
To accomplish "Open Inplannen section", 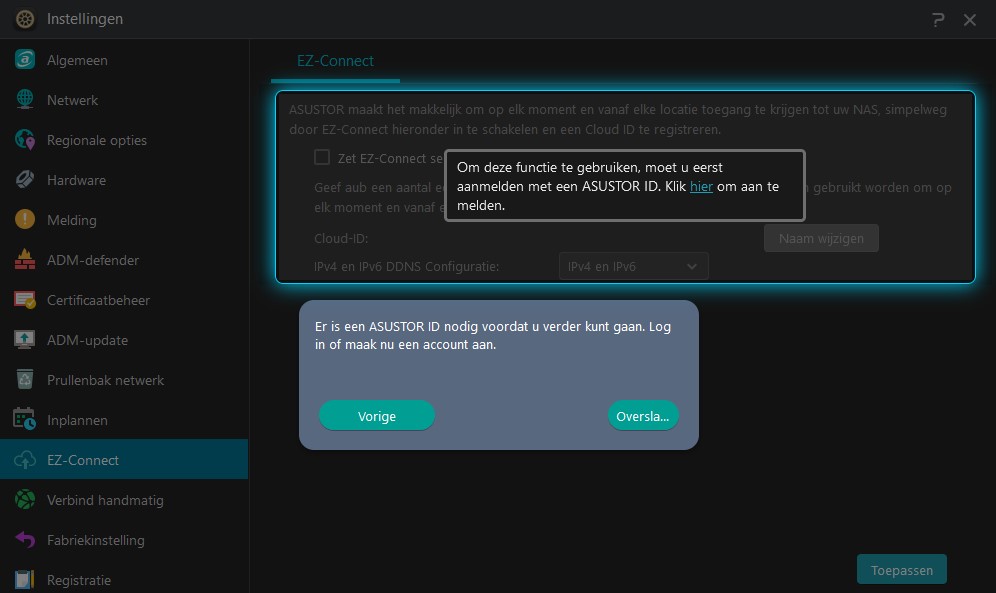I will click(x=124, y=420).
